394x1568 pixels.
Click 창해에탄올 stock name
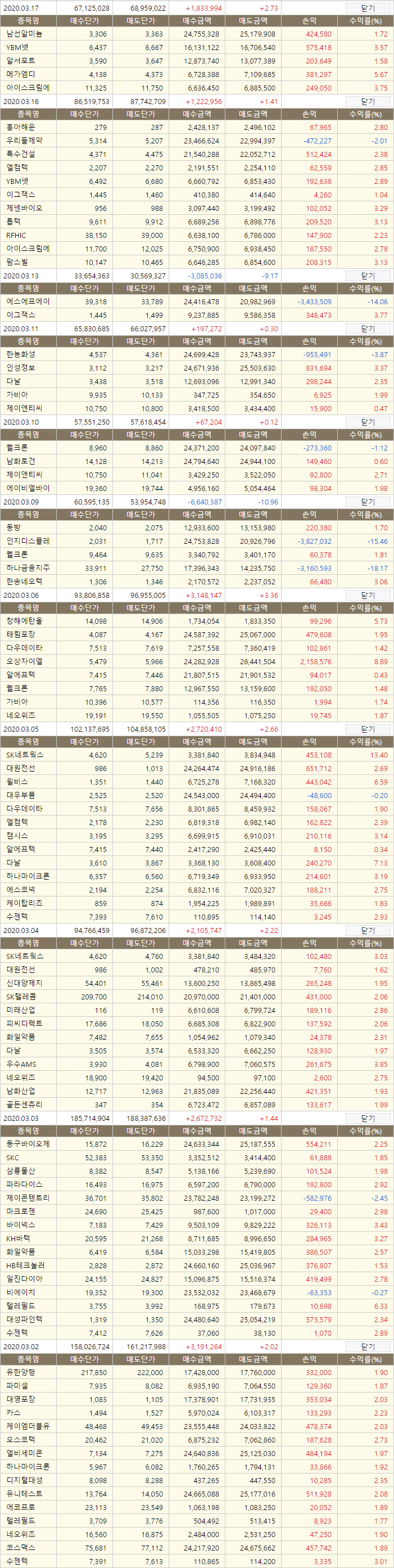coord(24,621)
